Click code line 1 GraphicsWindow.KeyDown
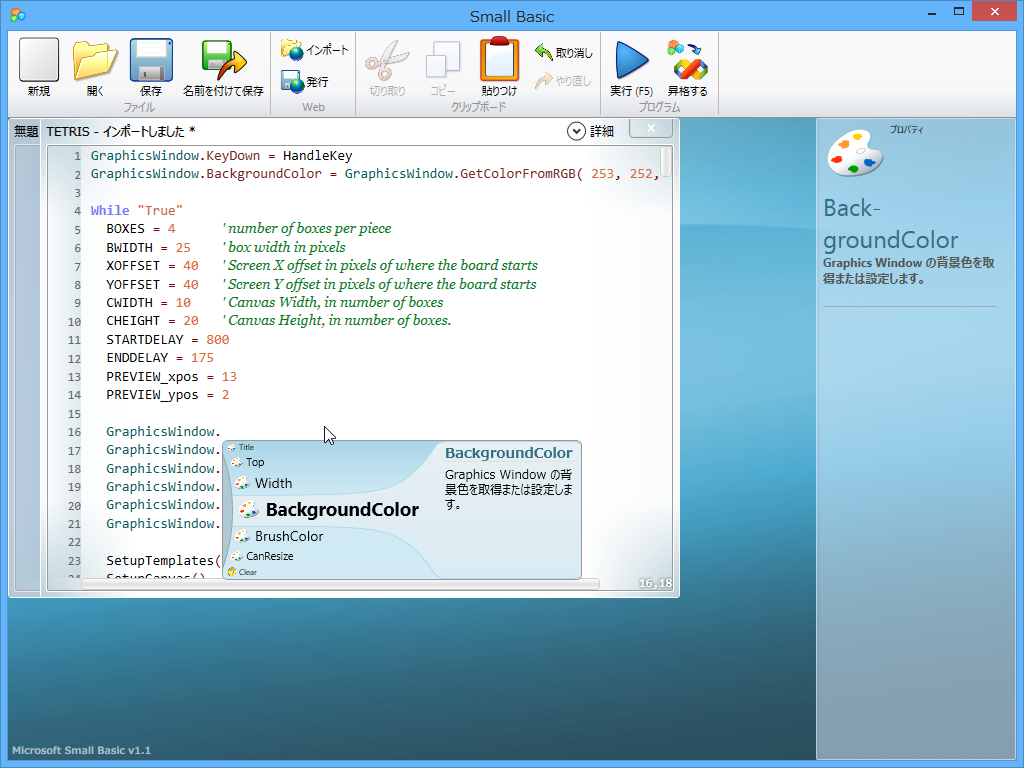The height and width of the screenshot is (768, 1024). point(221,155)
